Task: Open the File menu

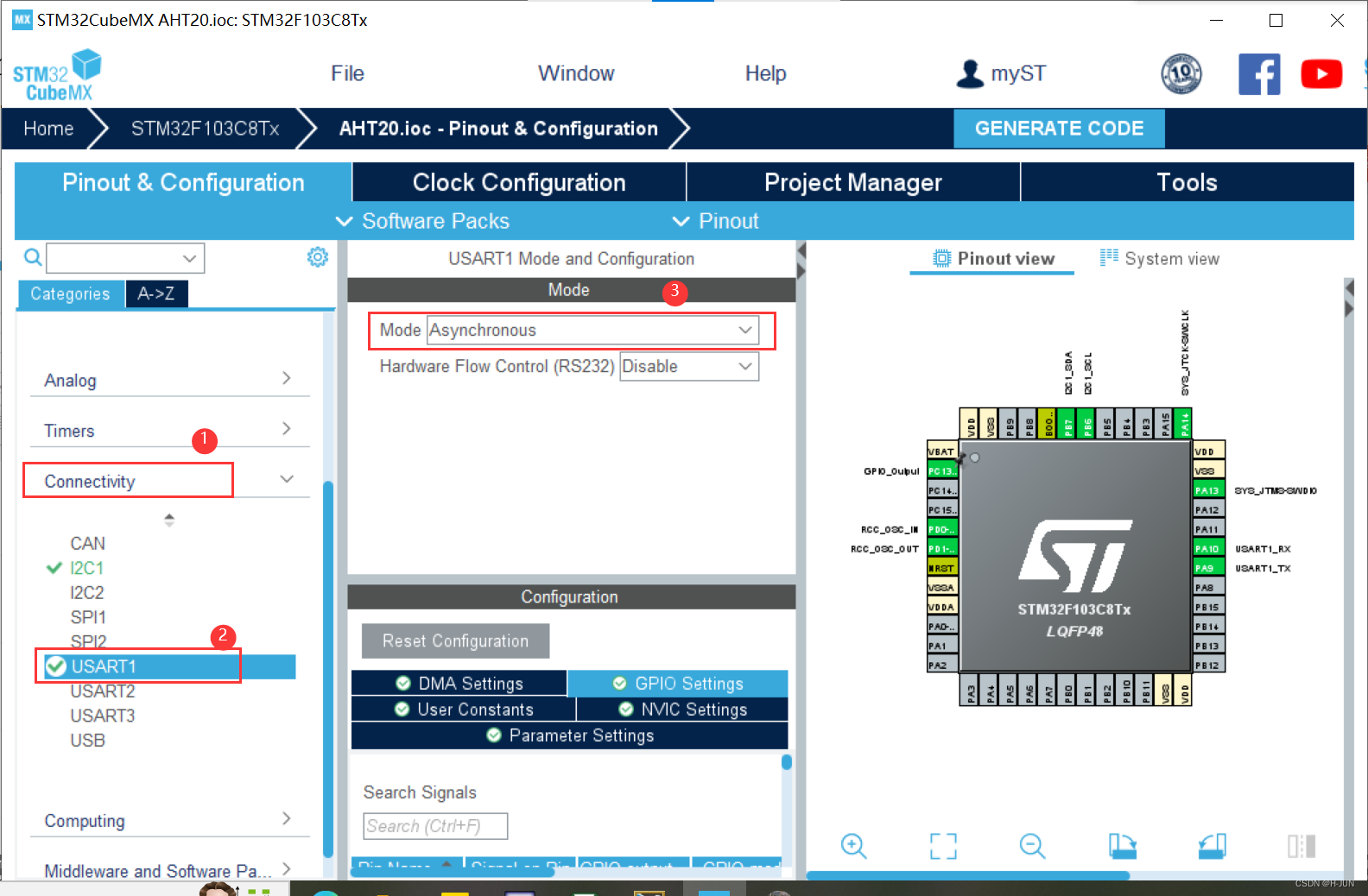Action: 347,73
